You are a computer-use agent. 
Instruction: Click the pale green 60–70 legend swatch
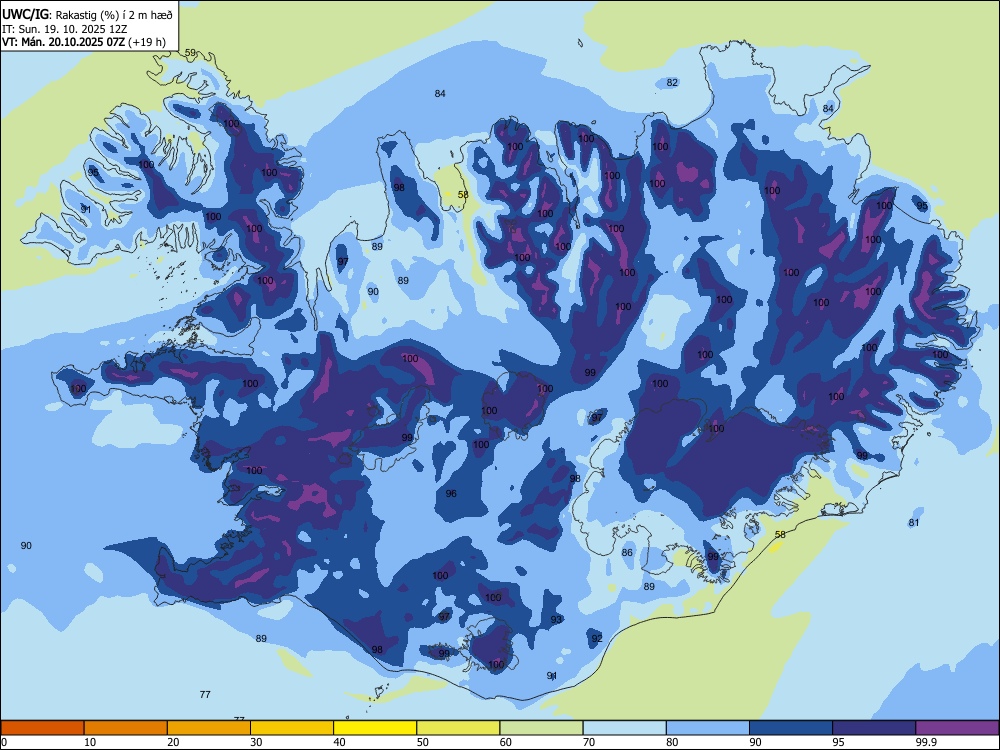[541, 728]
